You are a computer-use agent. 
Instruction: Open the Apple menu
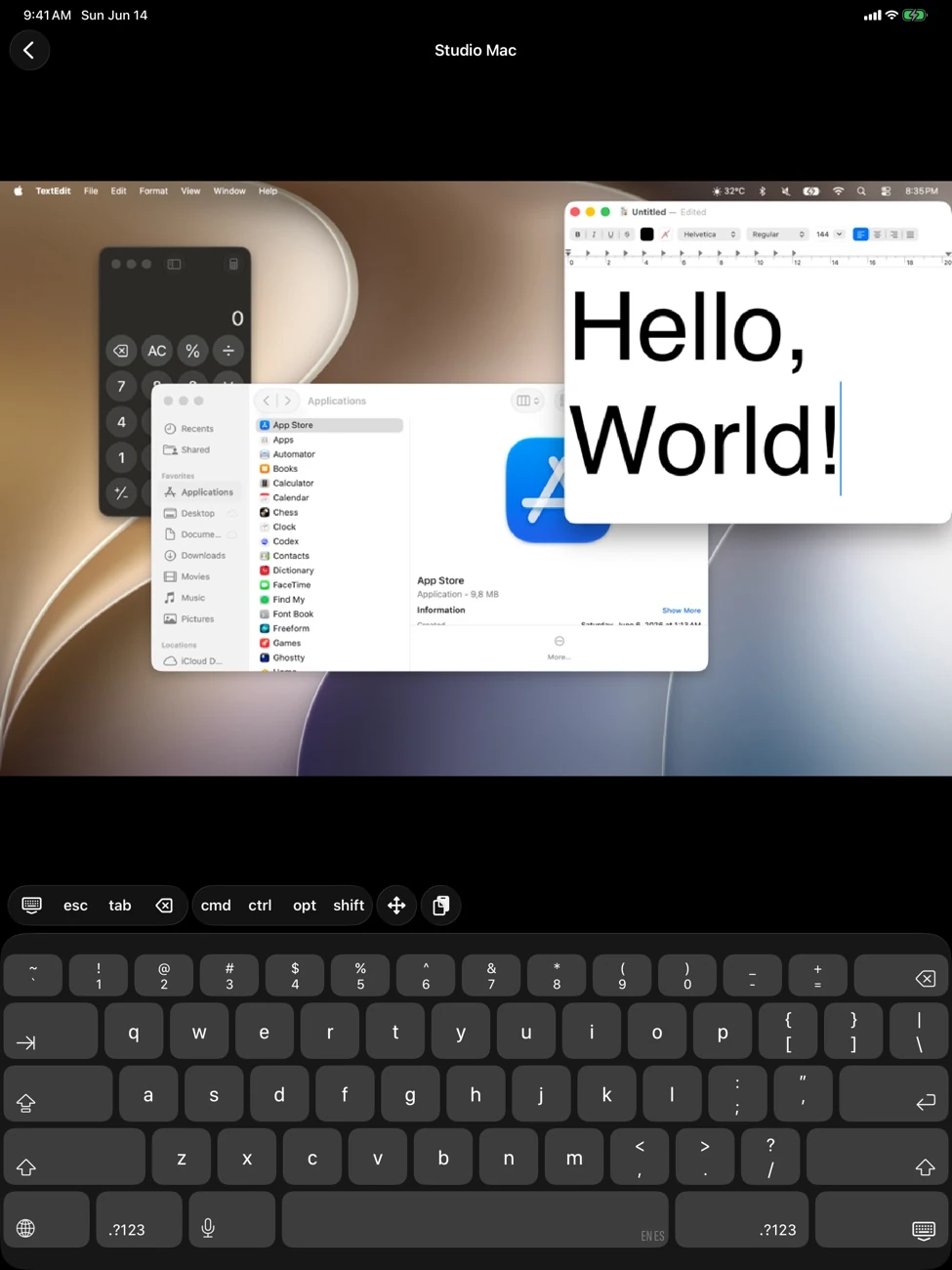click(18, 191)
